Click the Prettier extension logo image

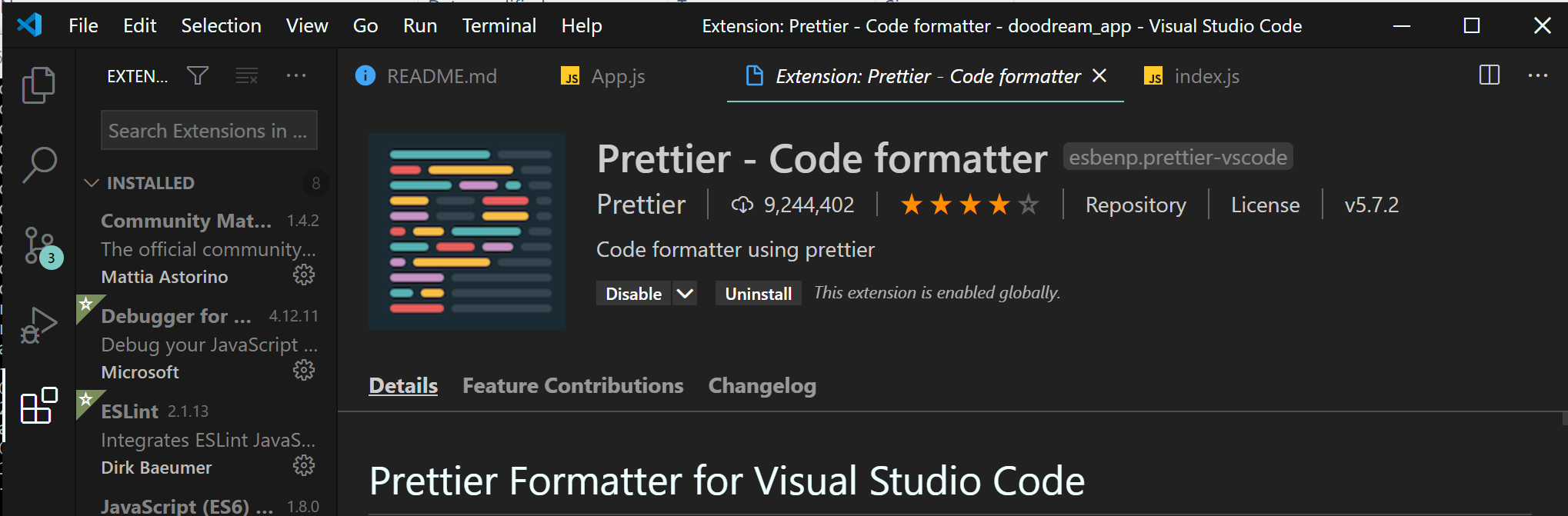point(467,231)
